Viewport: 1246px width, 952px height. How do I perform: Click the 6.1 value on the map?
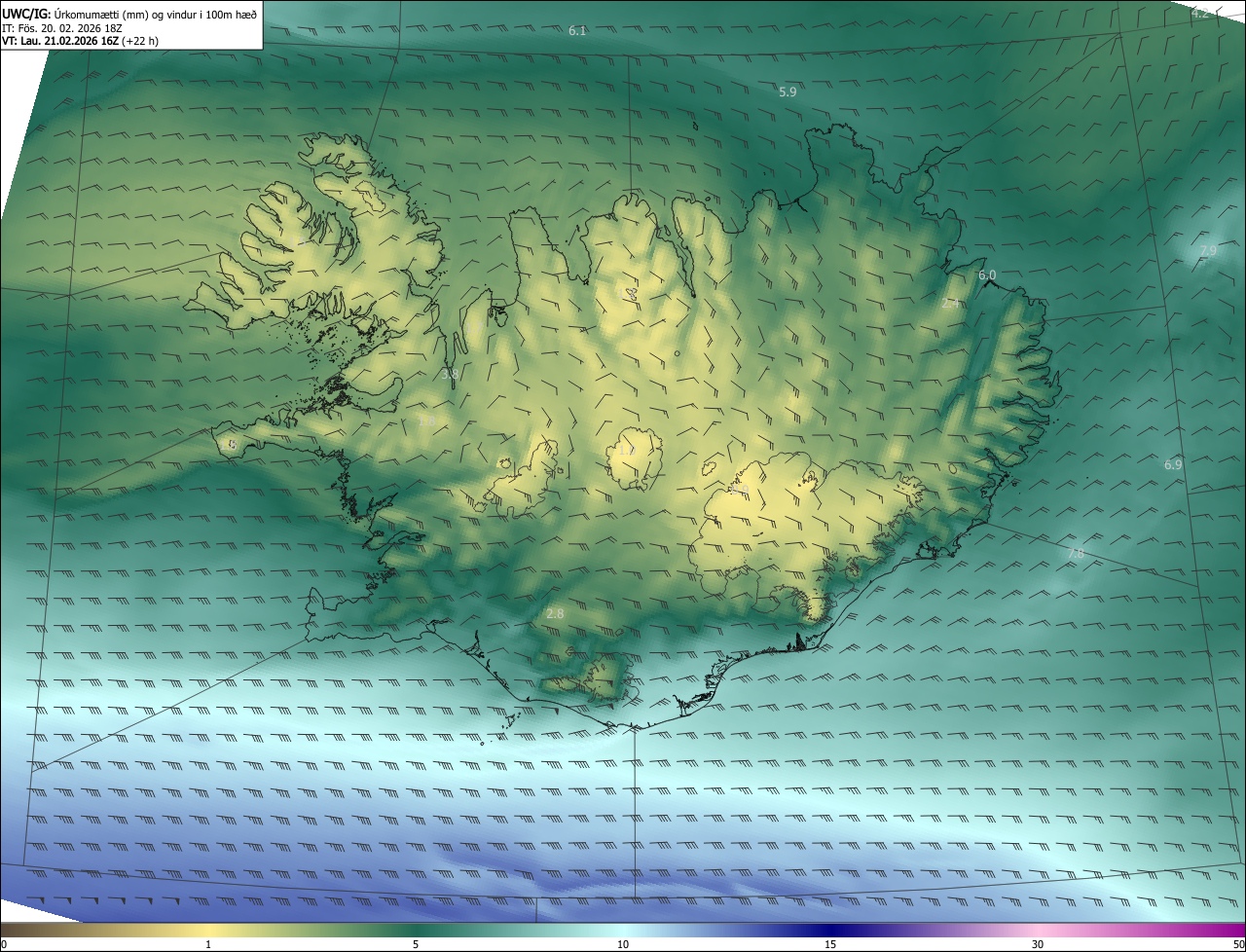coord(577,31)
